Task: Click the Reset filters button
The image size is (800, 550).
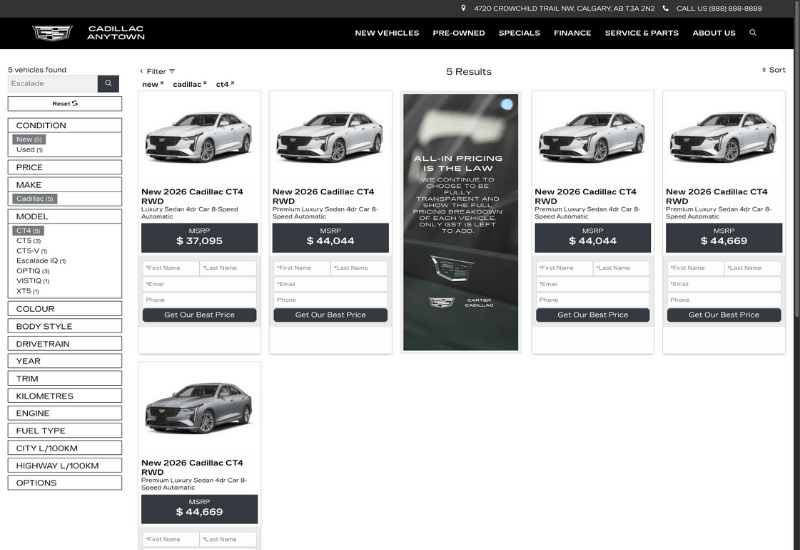Action: coord(65,104)
